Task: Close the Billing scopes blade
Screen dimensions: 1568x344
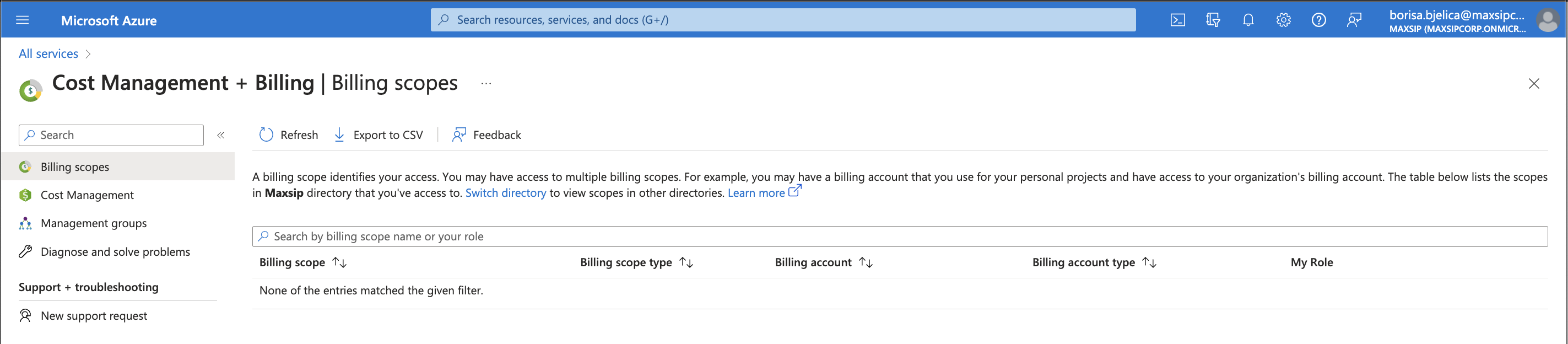Action: click(x=1533, y=83)
